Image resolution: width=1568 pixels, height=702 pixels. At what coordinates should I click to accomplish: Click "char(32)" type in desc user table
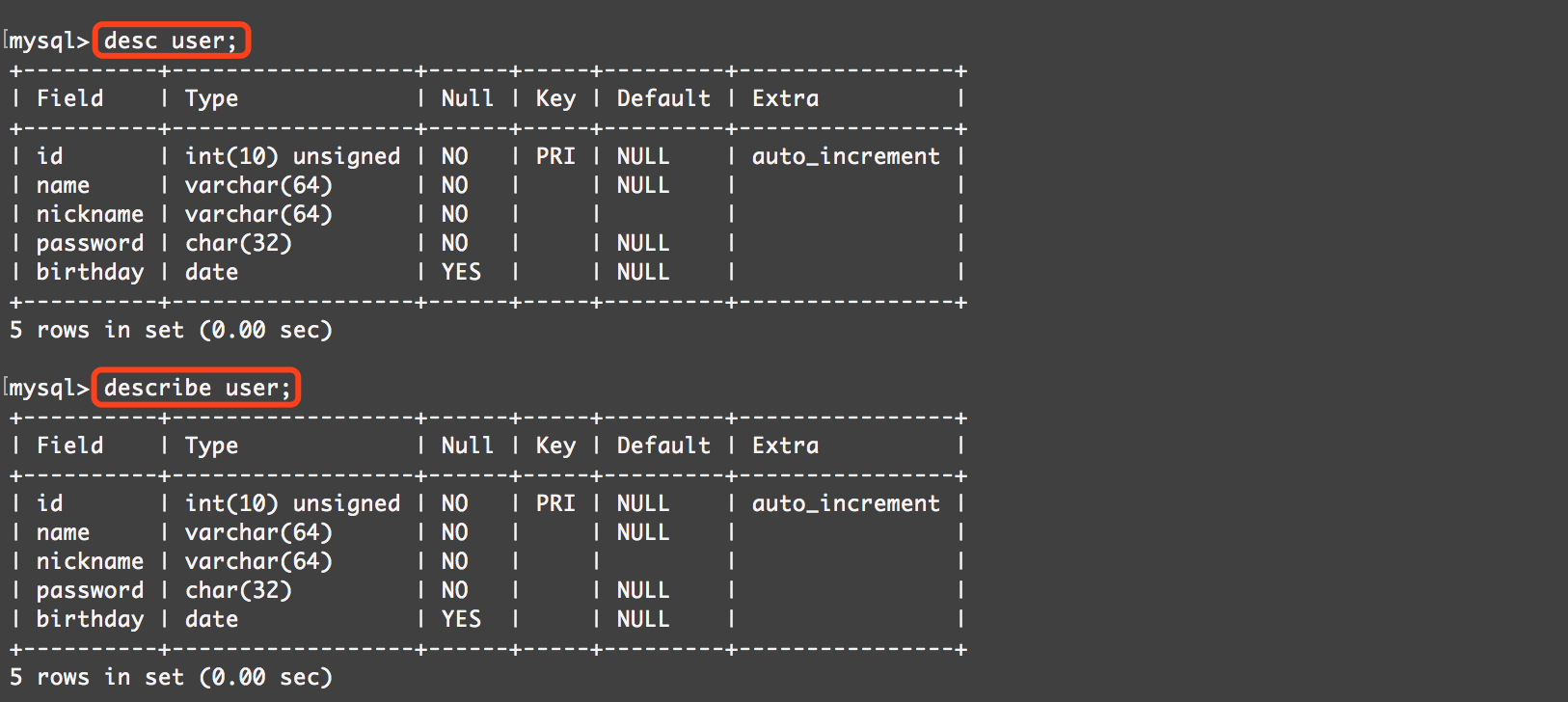pyautogui.click(x=238, y=243)
